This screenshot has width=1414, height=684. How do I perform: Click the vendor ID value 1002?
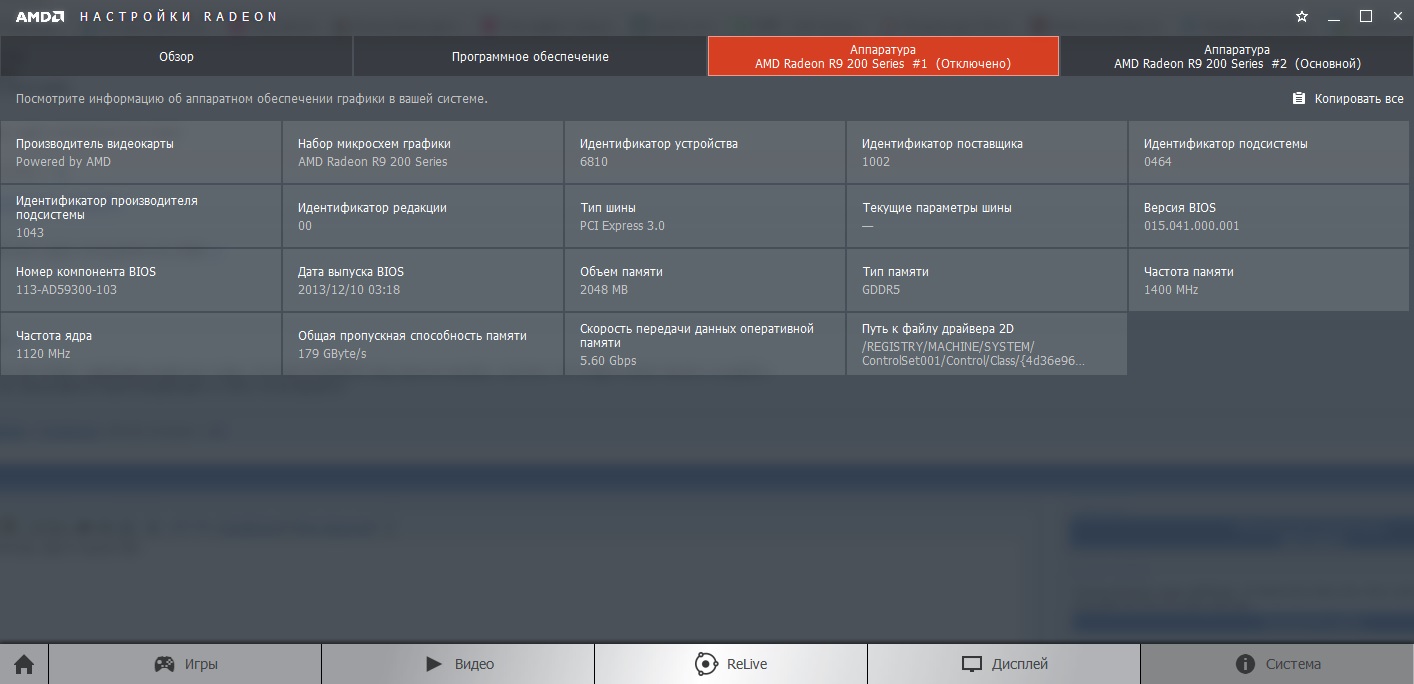[876, 162]
